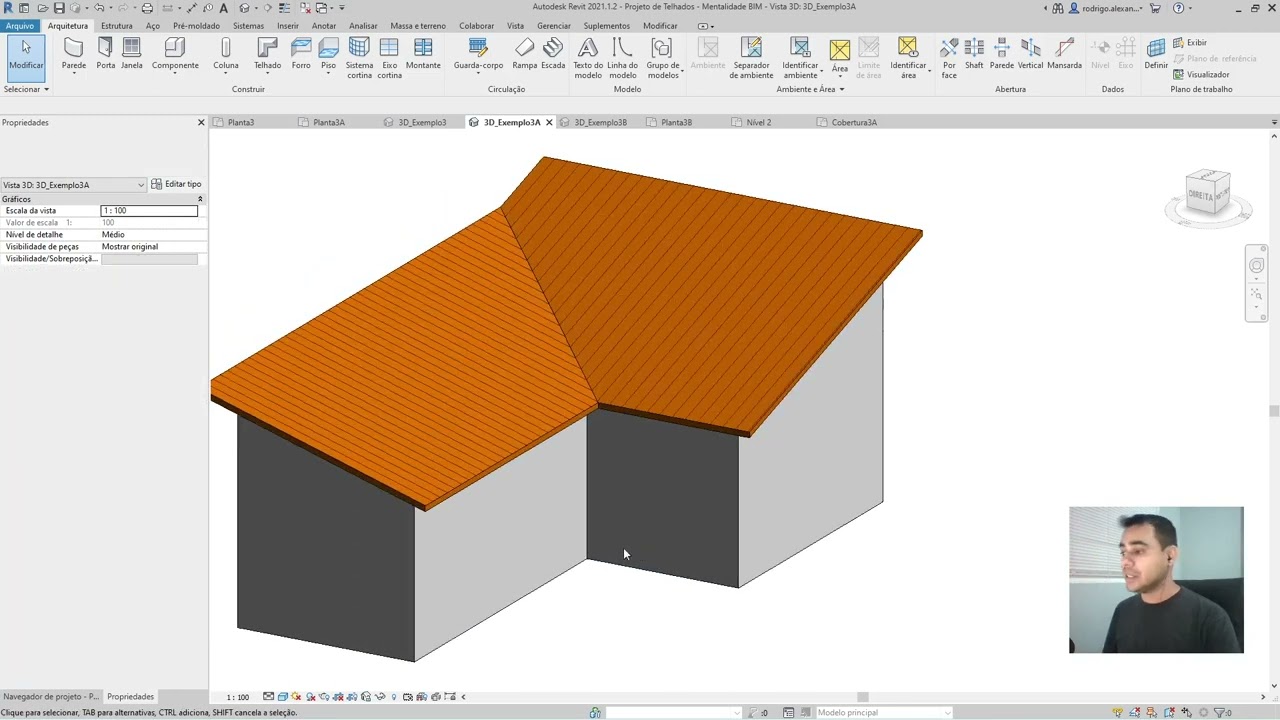Select the Guarda-corpo (railing) tool
1280x720 pixels.
(x=478, y=54)
